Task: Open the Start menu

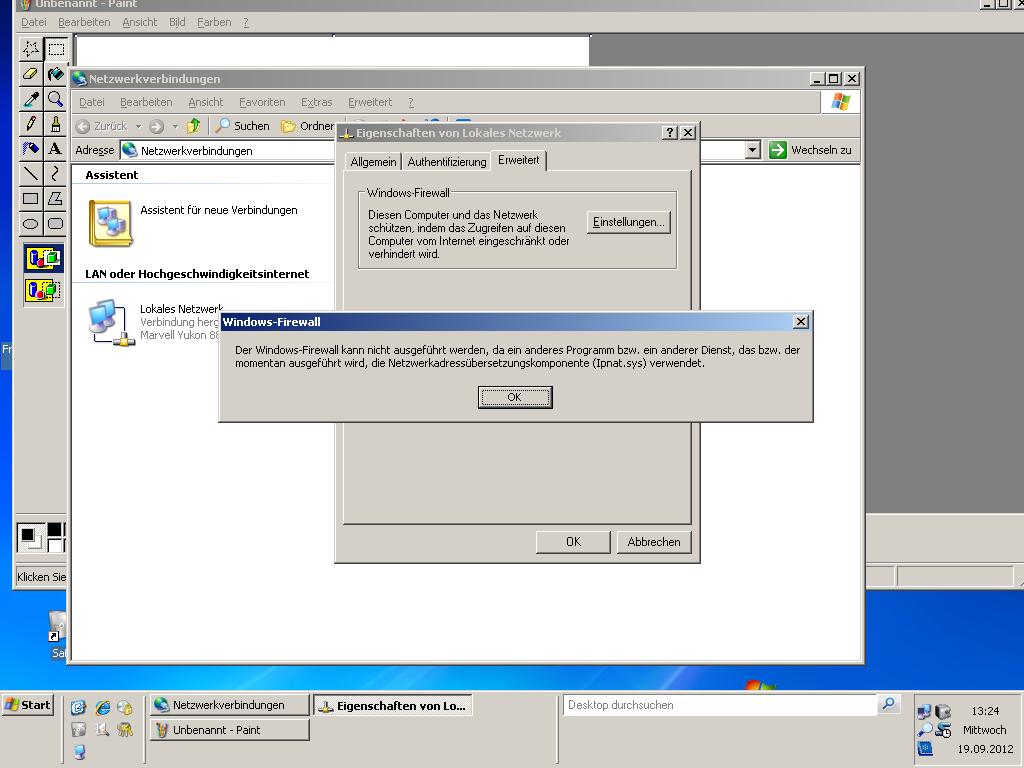Action: click(27, 705)
